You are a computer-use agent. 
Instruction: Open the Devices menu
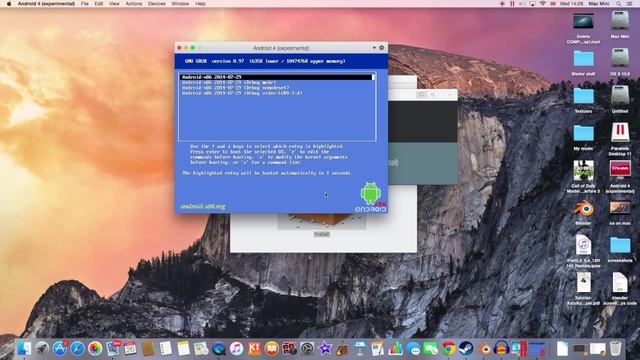157,4
